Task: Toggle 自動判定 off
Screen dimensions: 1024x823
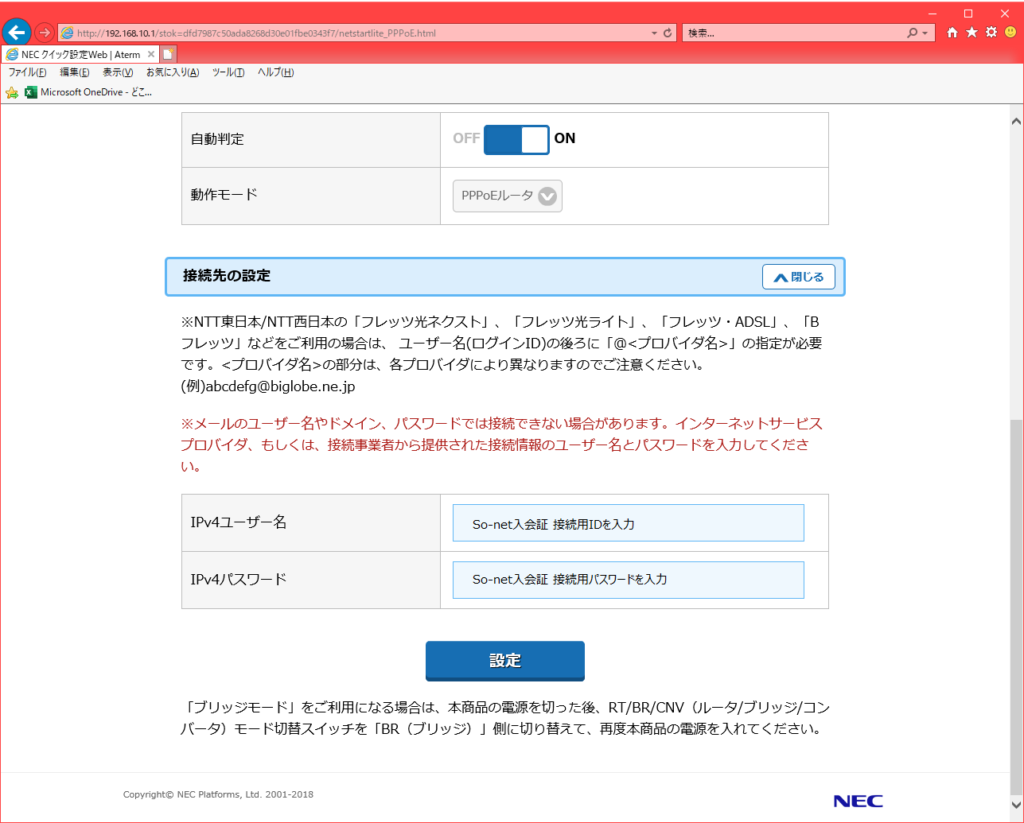Action: (516, 139)
